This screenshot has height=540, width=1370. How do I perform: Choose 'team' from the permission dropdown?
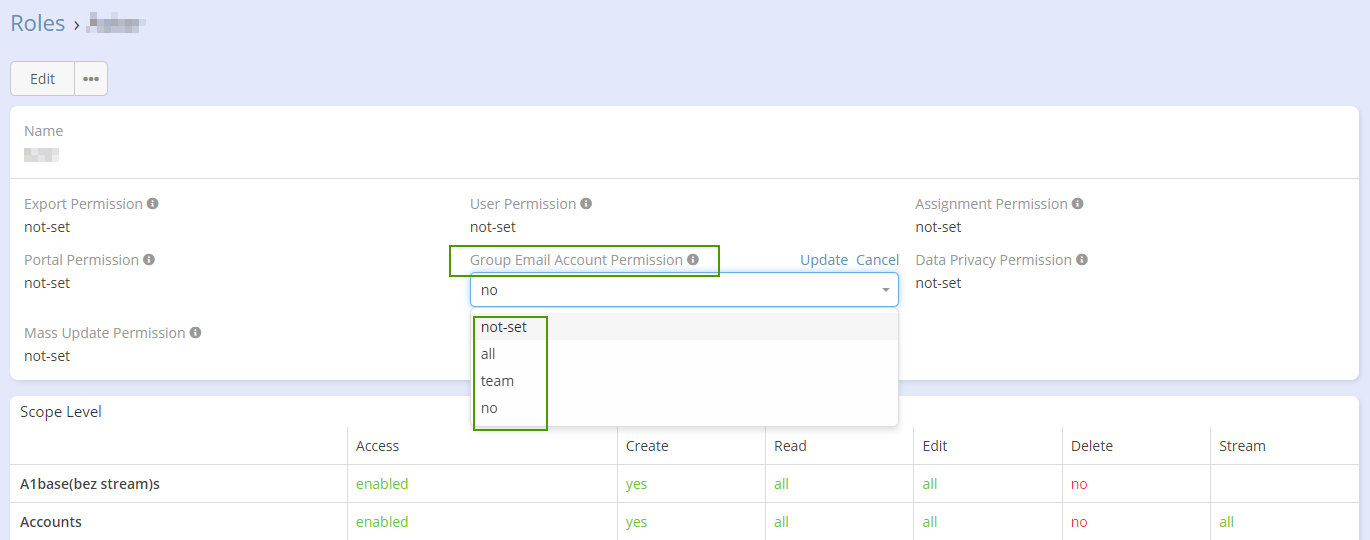[497, 381]
